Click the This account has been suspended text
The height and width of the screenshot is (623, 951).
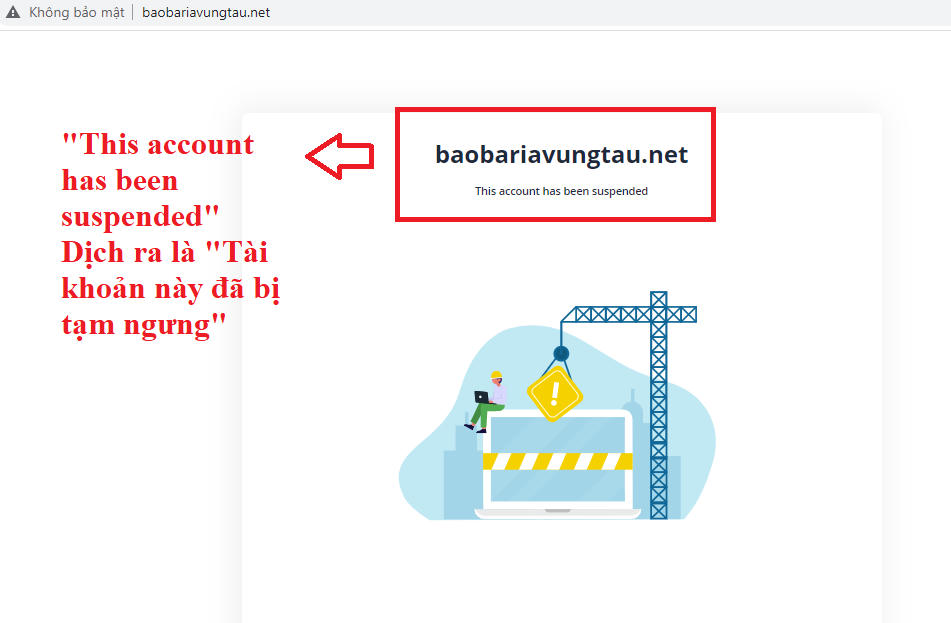(x=561, y=191)
